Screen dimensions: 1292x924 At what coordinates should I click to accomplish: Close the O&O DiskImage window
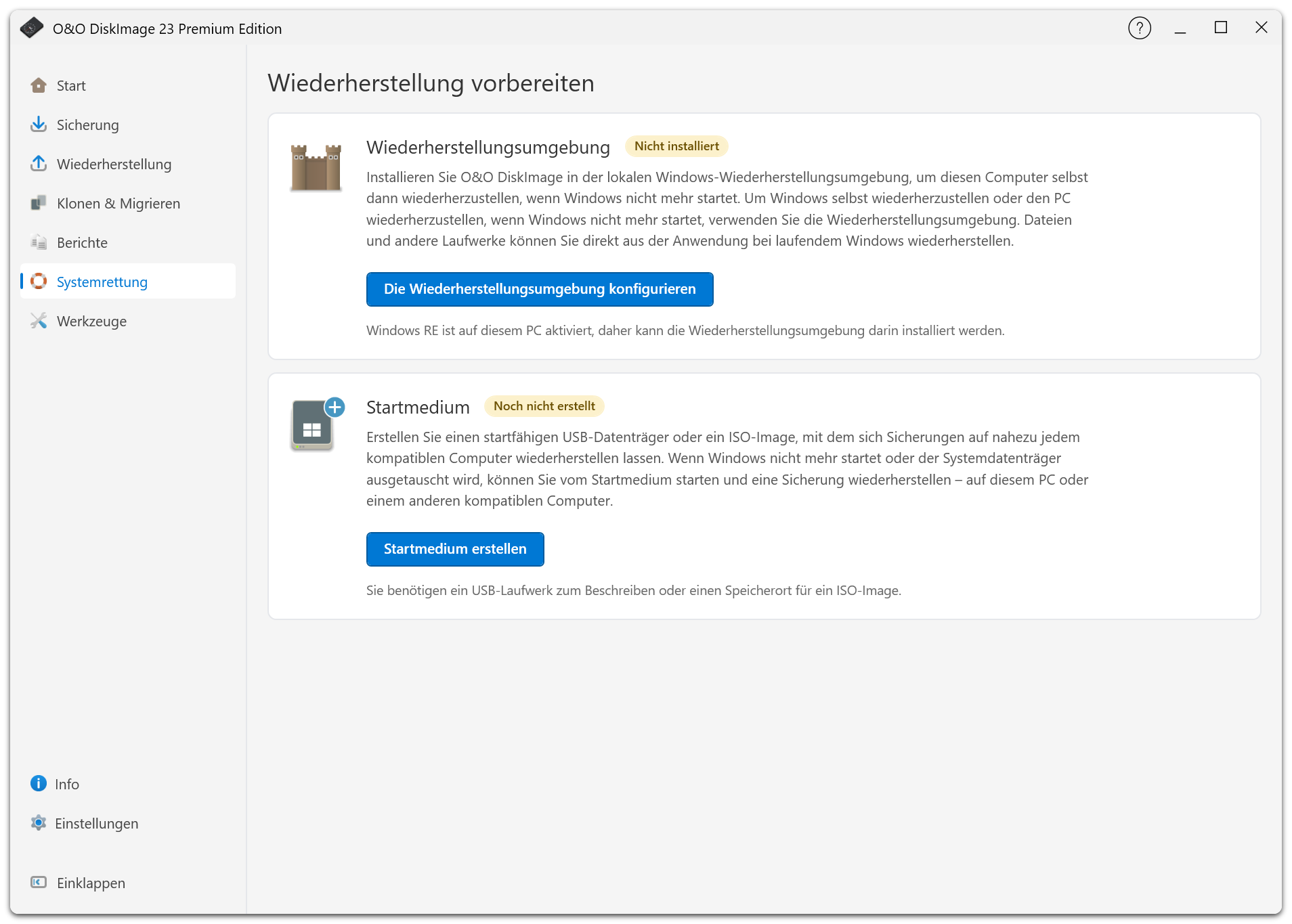pos(1261,28)
